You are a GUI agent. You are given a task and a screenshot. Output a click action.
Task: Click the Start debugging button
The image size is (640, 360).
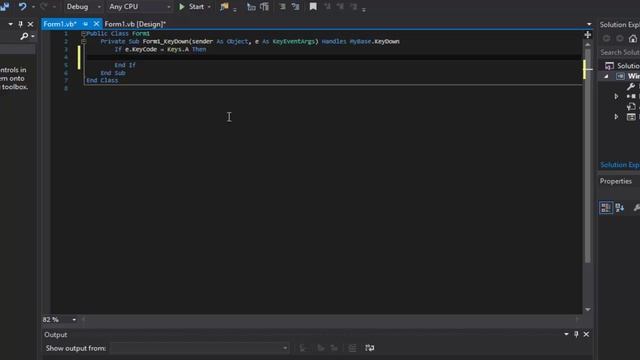point(191,7)
